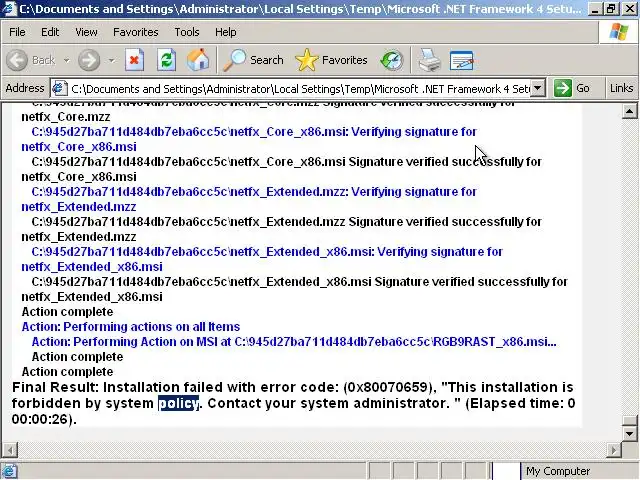Open the History pane icon

tap(392, 60)
